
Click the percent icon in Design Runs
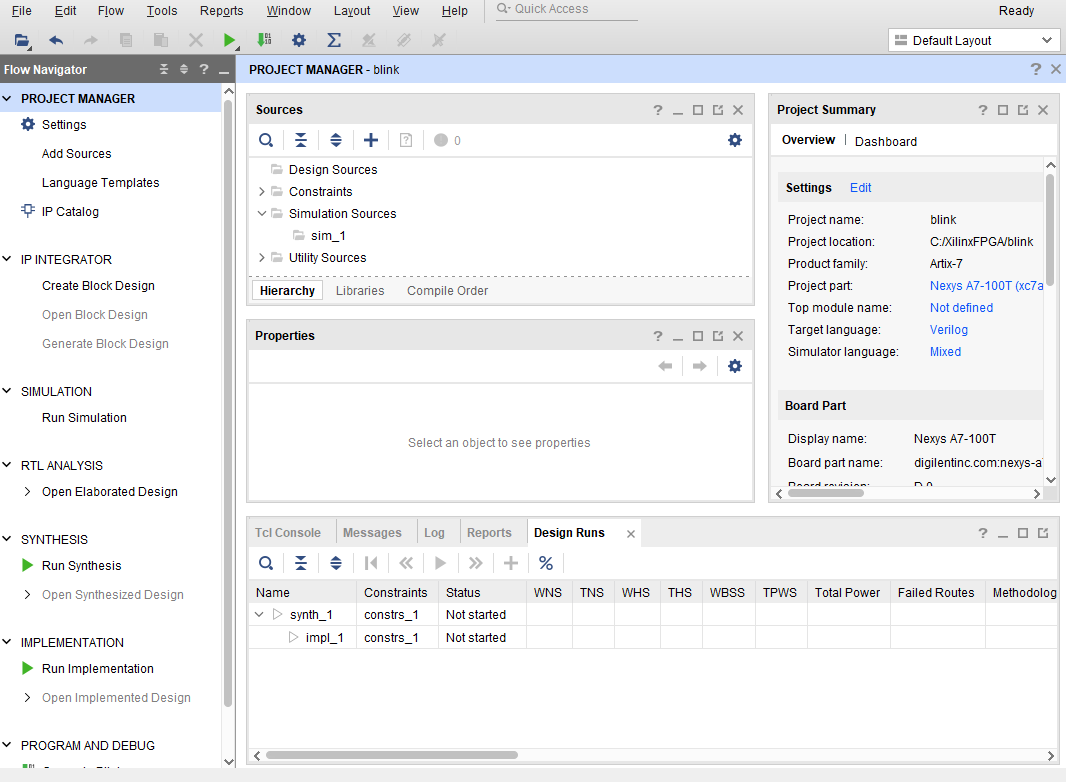click(x=546, y=563)
